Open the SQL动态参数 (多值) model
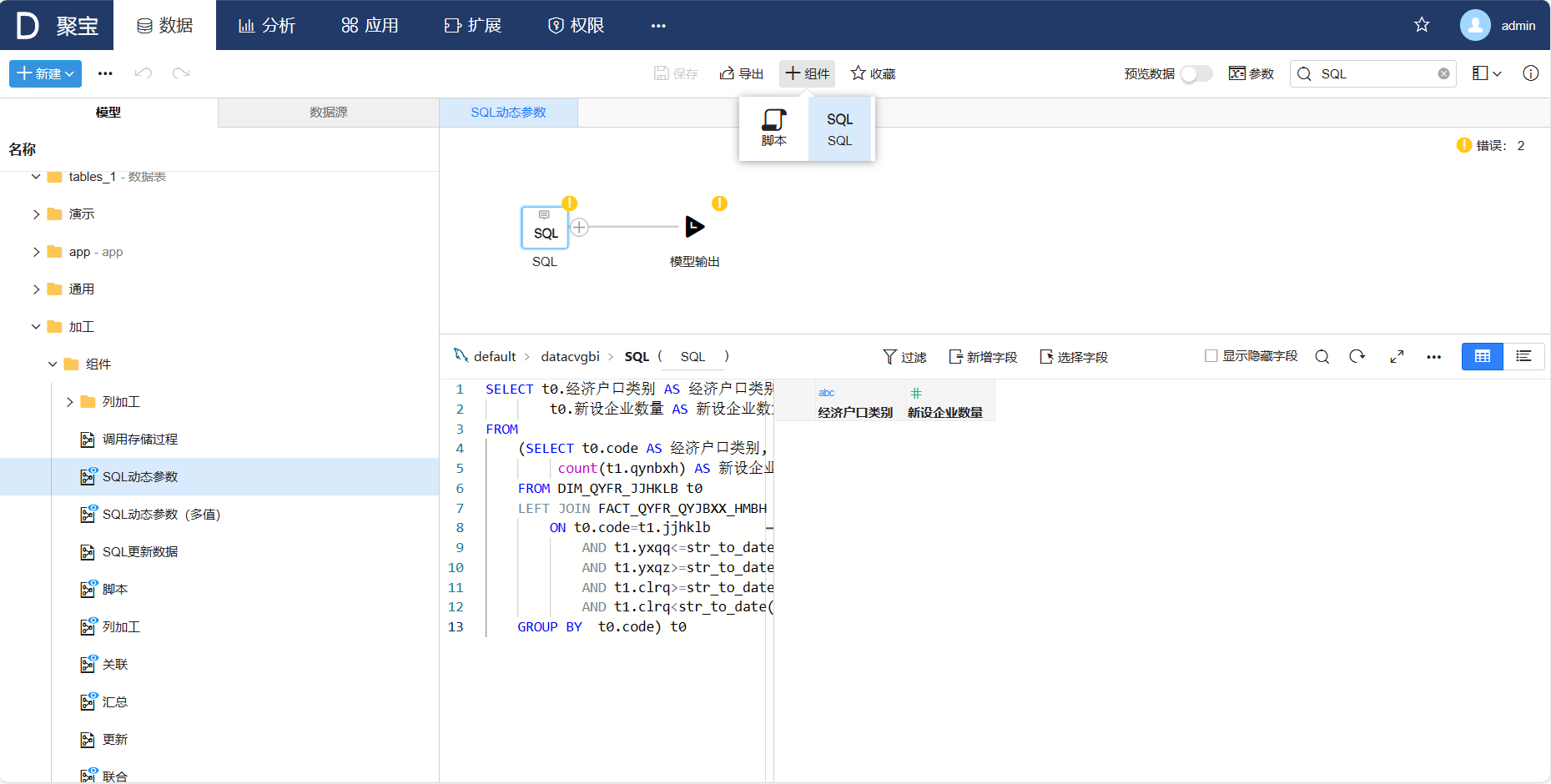The height and width of the screenshot is (784, 1551). (150, 515)
